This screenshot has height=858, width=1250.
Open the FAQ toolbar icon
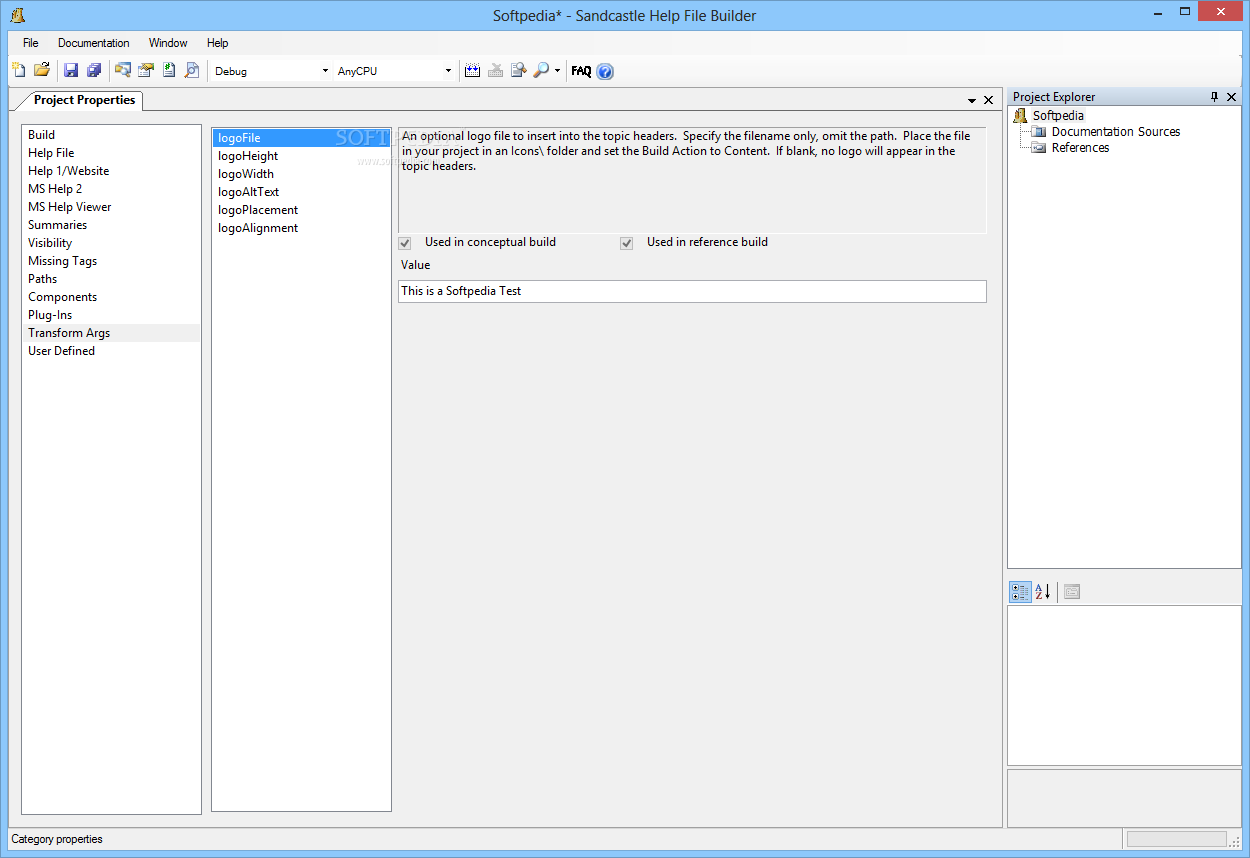(x=581, y=71)
